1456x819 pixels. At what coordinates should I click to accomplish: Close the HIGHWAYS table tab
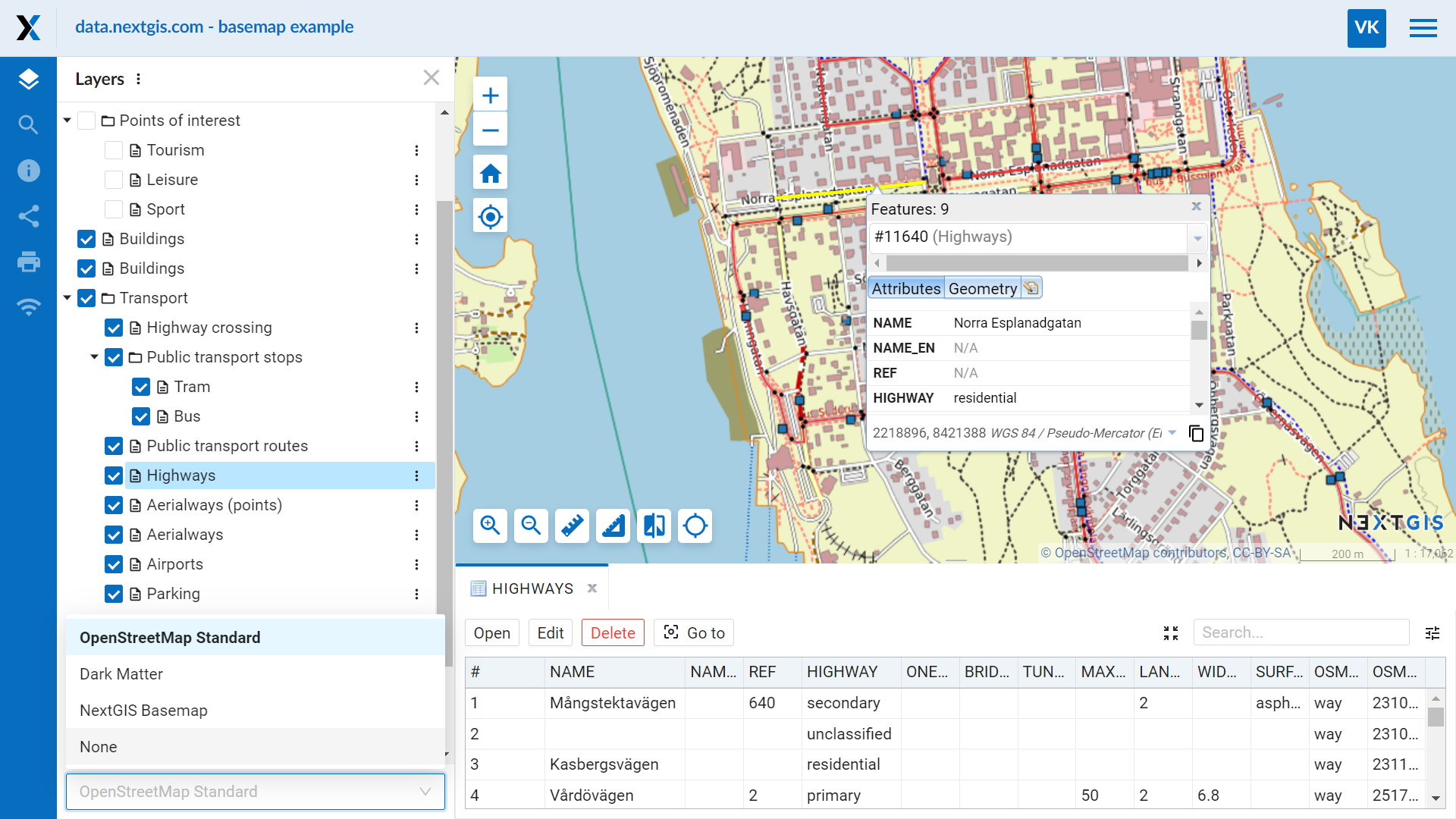point(592,588)
